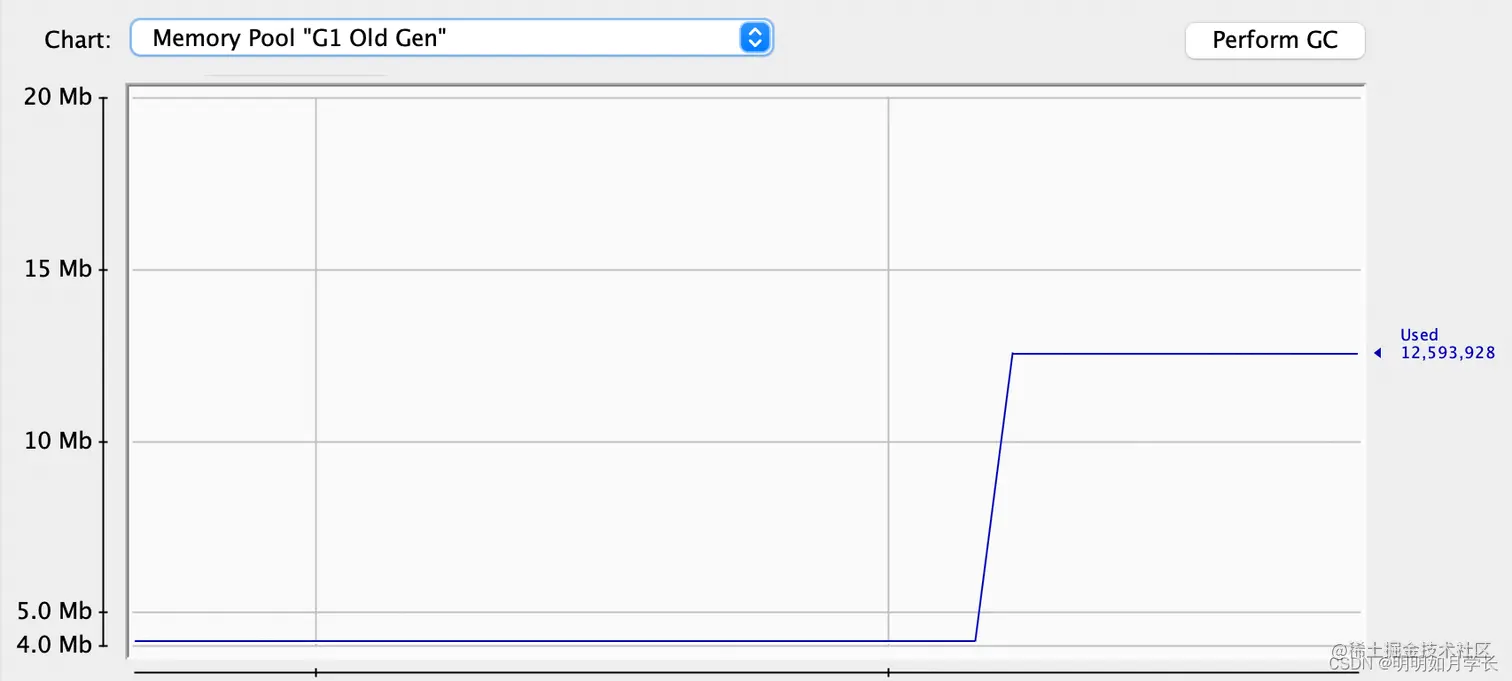Click the Used 12,593,928 value label
This screenshot has height=681, width=1512.
[x=1447, y=343]
